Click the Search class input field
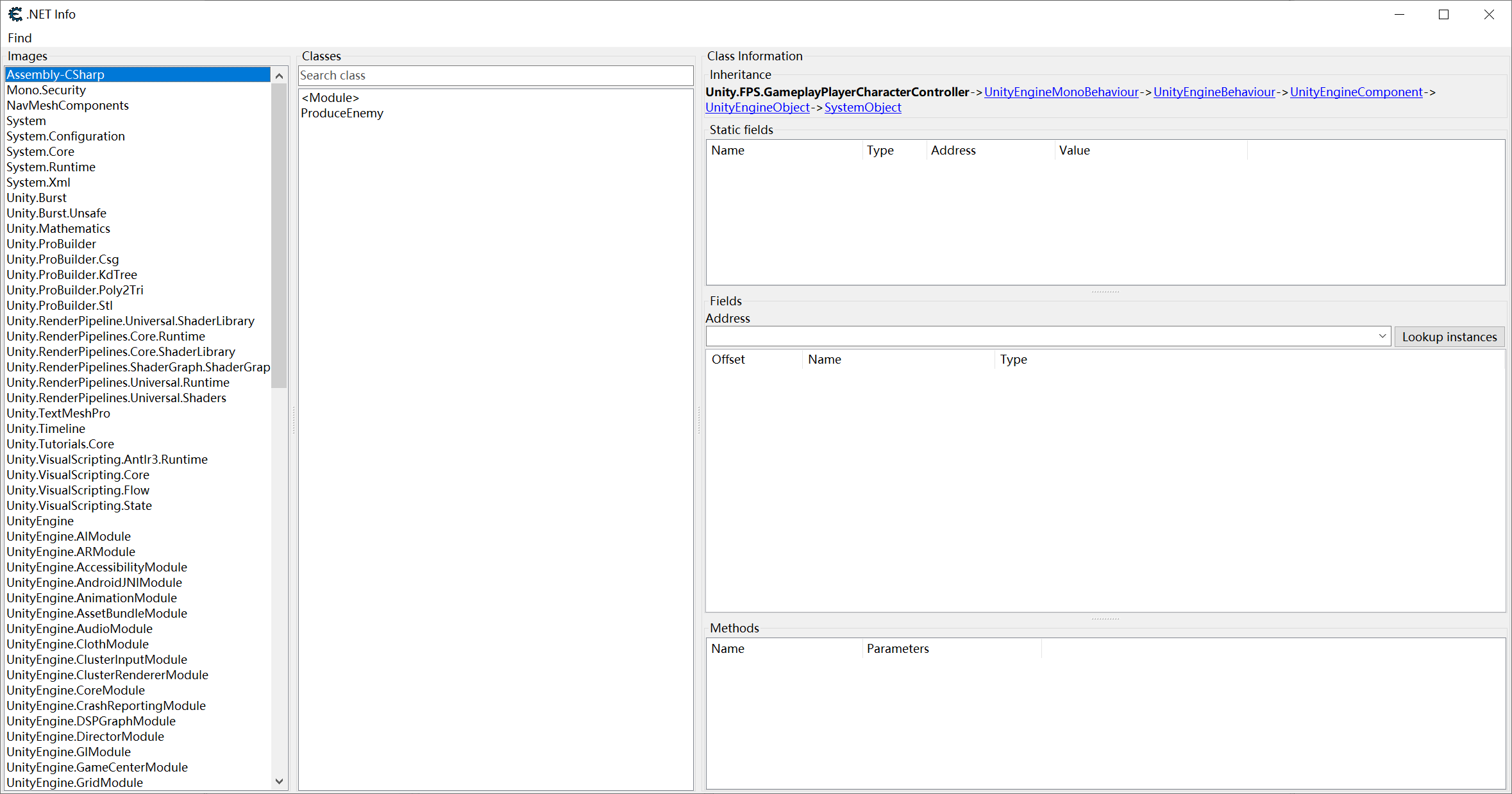The height and width of the screenshot is (794, 1512). tap(495, 76)
